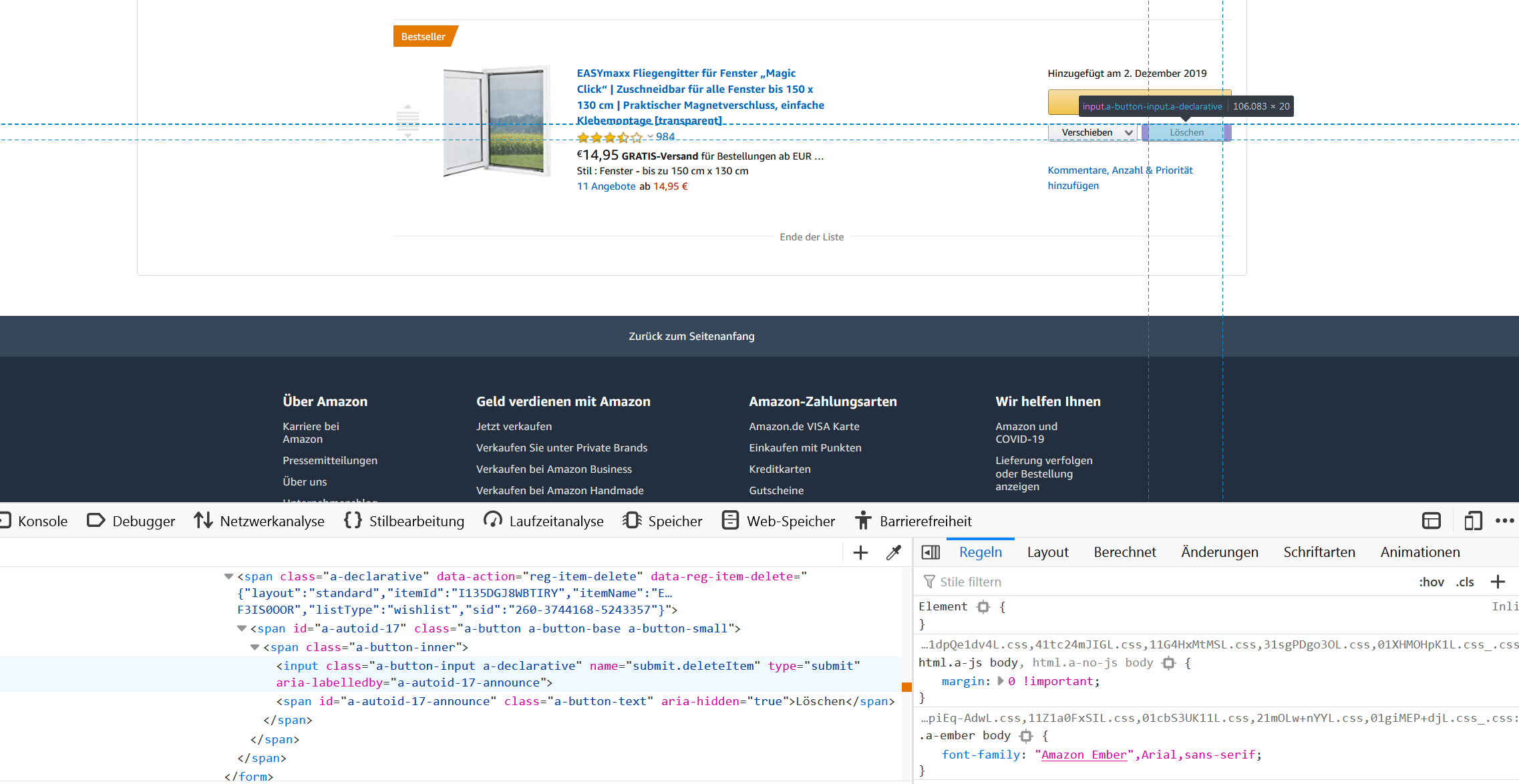Open devtools three-dots options menu
The image size is (1519, 784).
pos(1504,521)
